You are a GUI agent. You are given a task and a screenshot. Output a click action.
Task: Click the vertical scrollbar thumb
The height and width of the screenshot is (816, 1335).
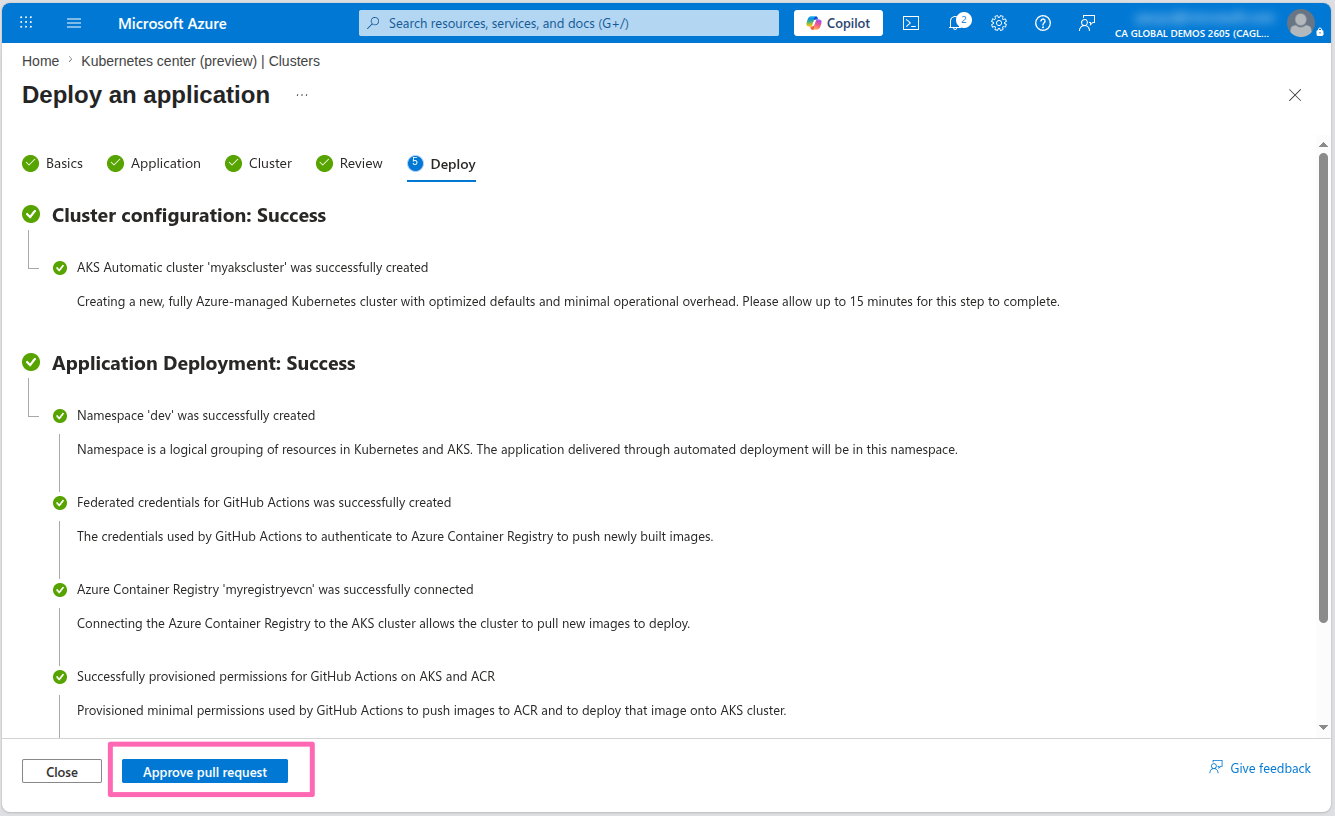[1323, 388]
